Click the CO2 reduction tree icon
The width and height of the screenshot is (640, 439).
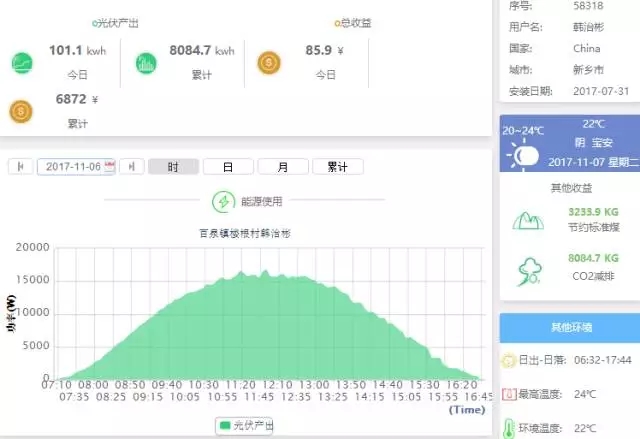click(x=525, y=270)
